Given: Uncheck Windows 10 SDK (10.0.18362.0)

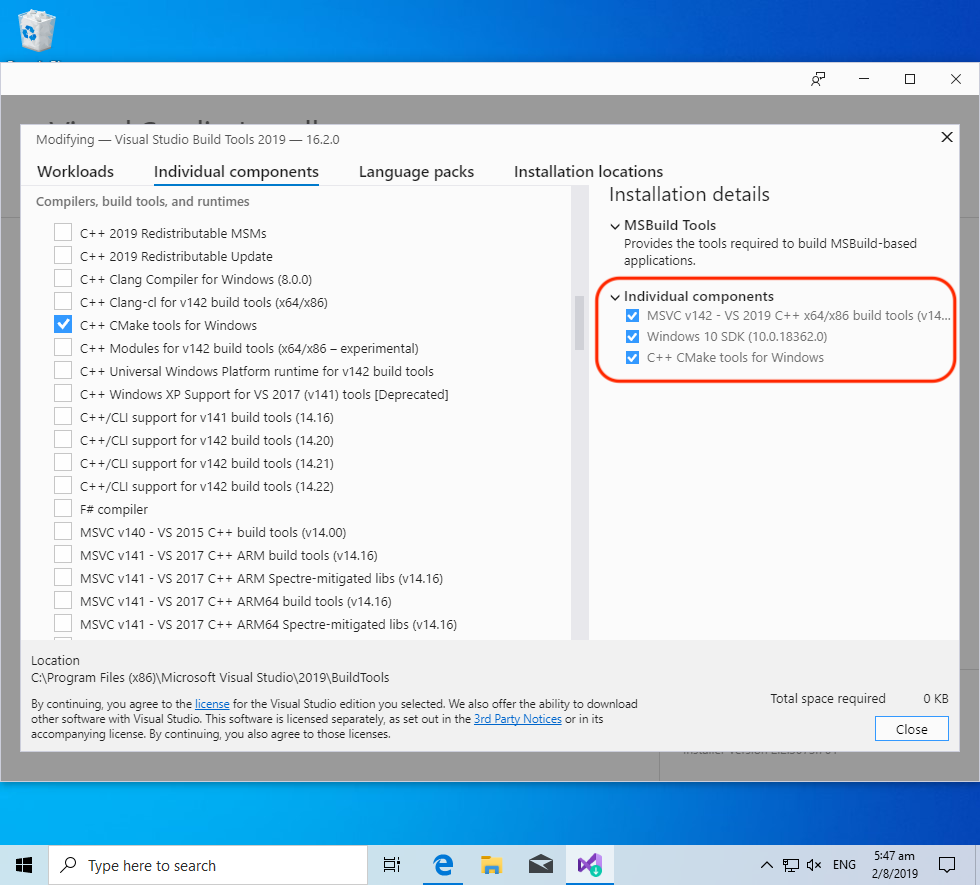Looking at the screenshot, I should 632,337.
